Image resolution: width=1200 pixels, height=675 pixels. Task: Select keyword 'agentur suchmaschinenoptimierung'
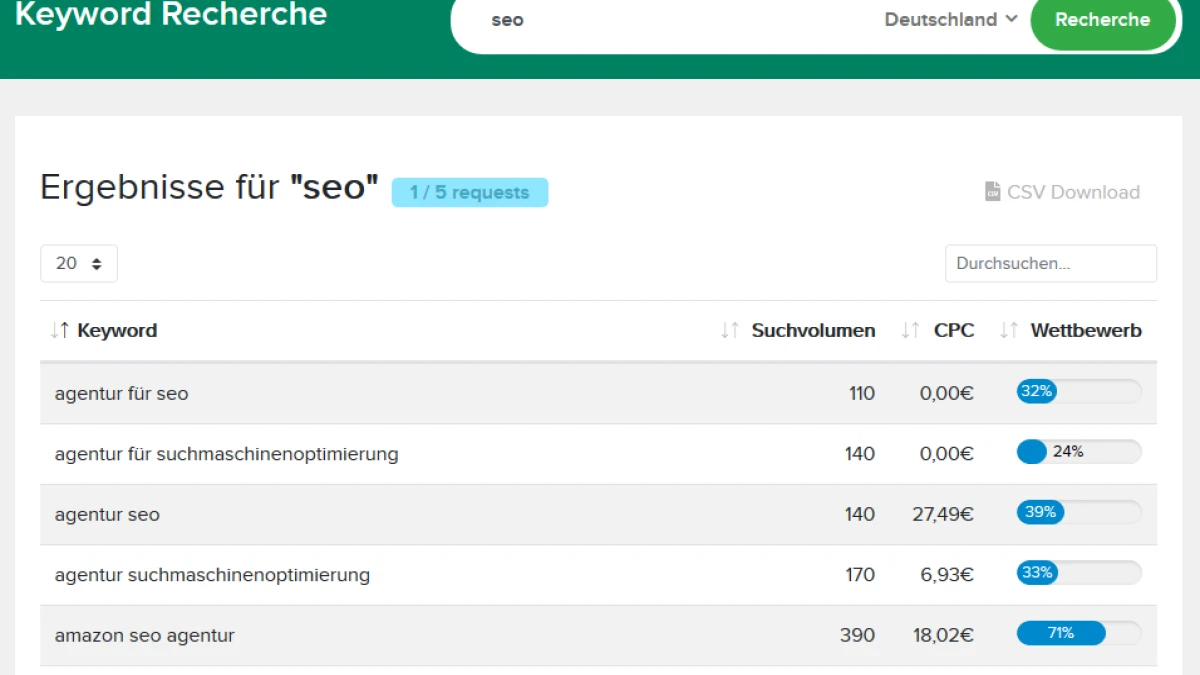point(212,575)
